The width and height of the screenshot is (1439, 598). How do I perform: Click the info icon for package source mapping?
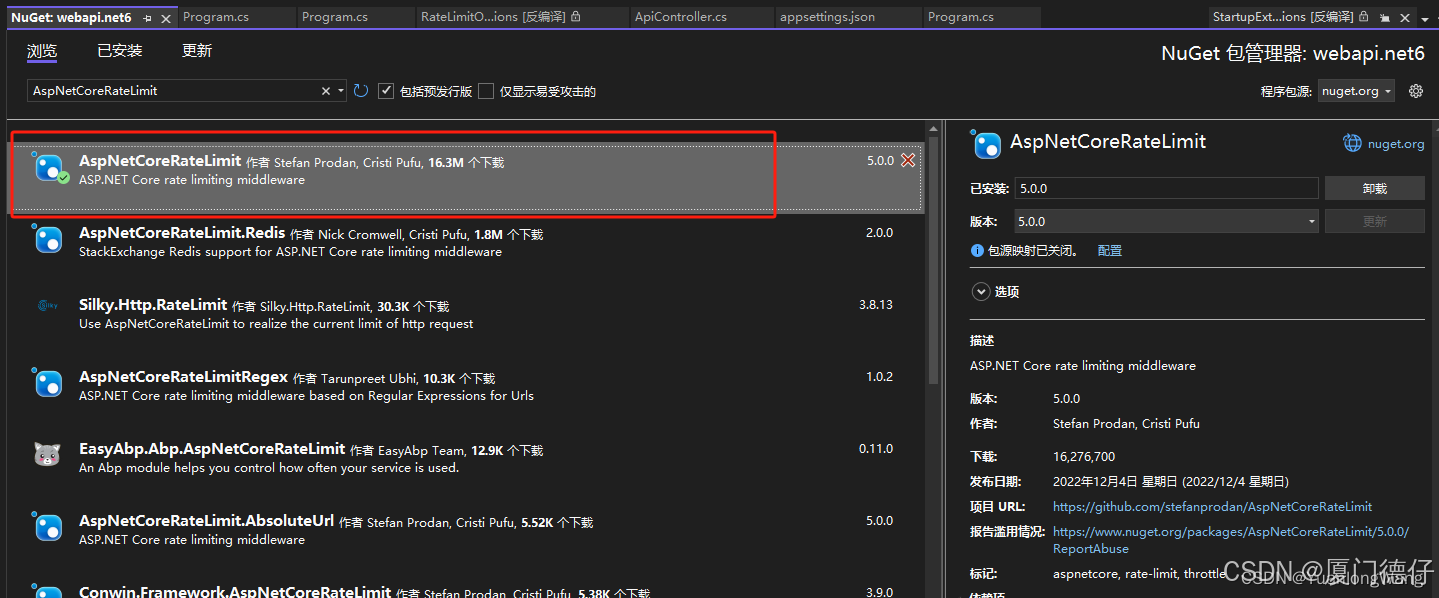(x=977, y=251)
